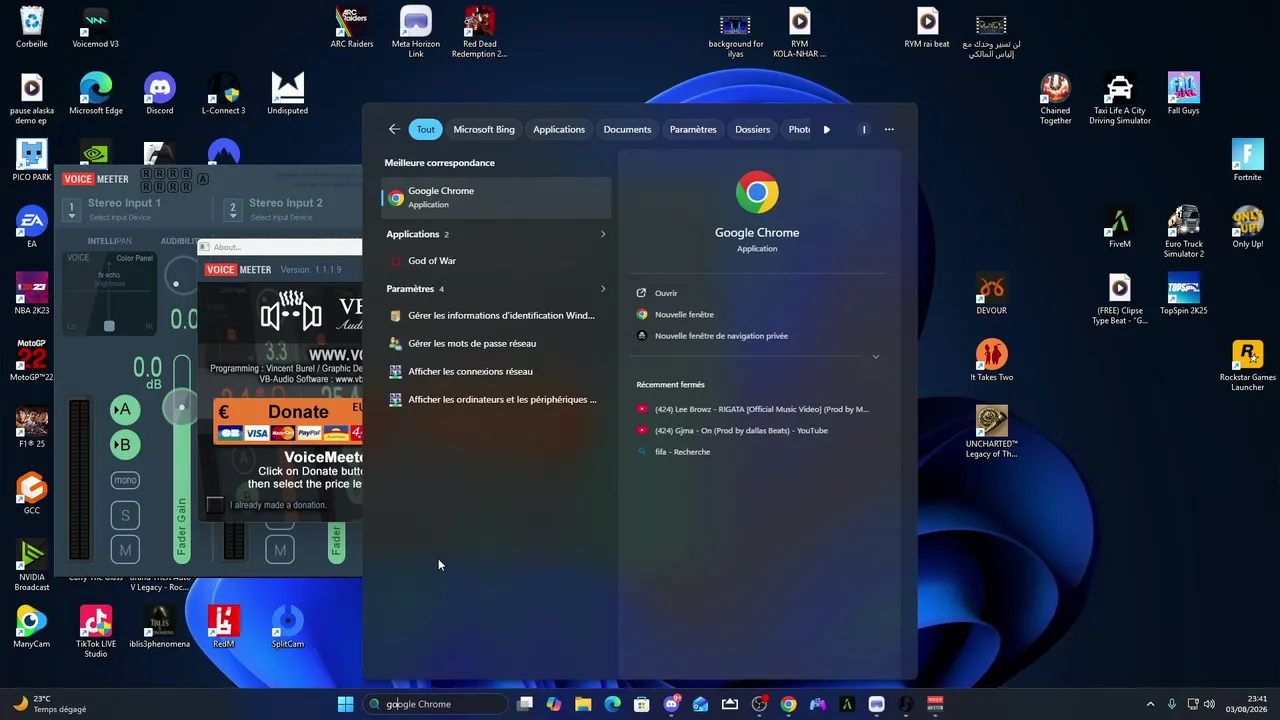Open the SplitCam desktop shortcut

[288, 628]
